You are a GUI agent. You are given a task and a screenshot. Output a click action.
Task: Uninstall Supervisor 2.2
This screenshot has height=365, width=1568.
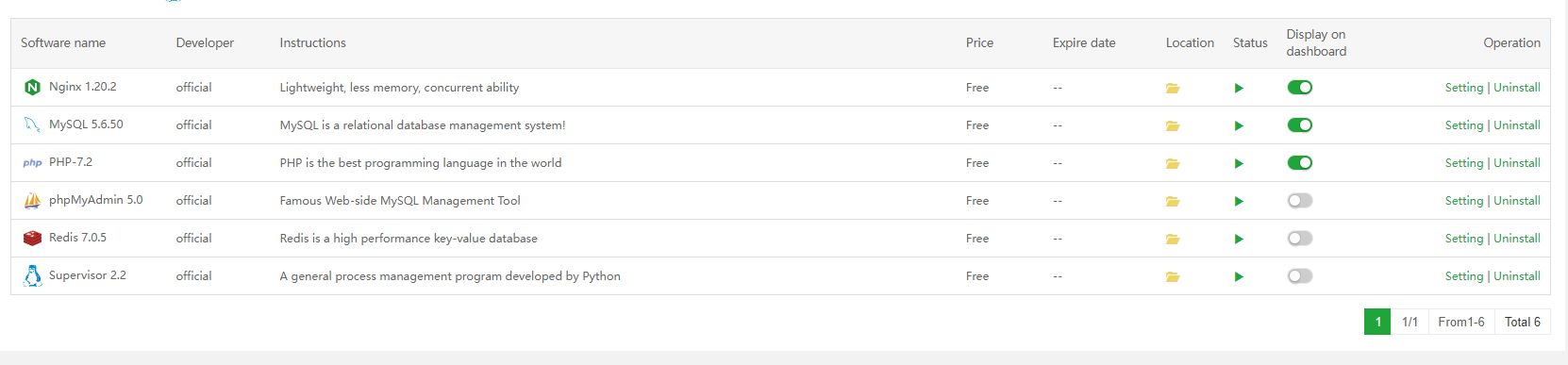[1516, 276]
